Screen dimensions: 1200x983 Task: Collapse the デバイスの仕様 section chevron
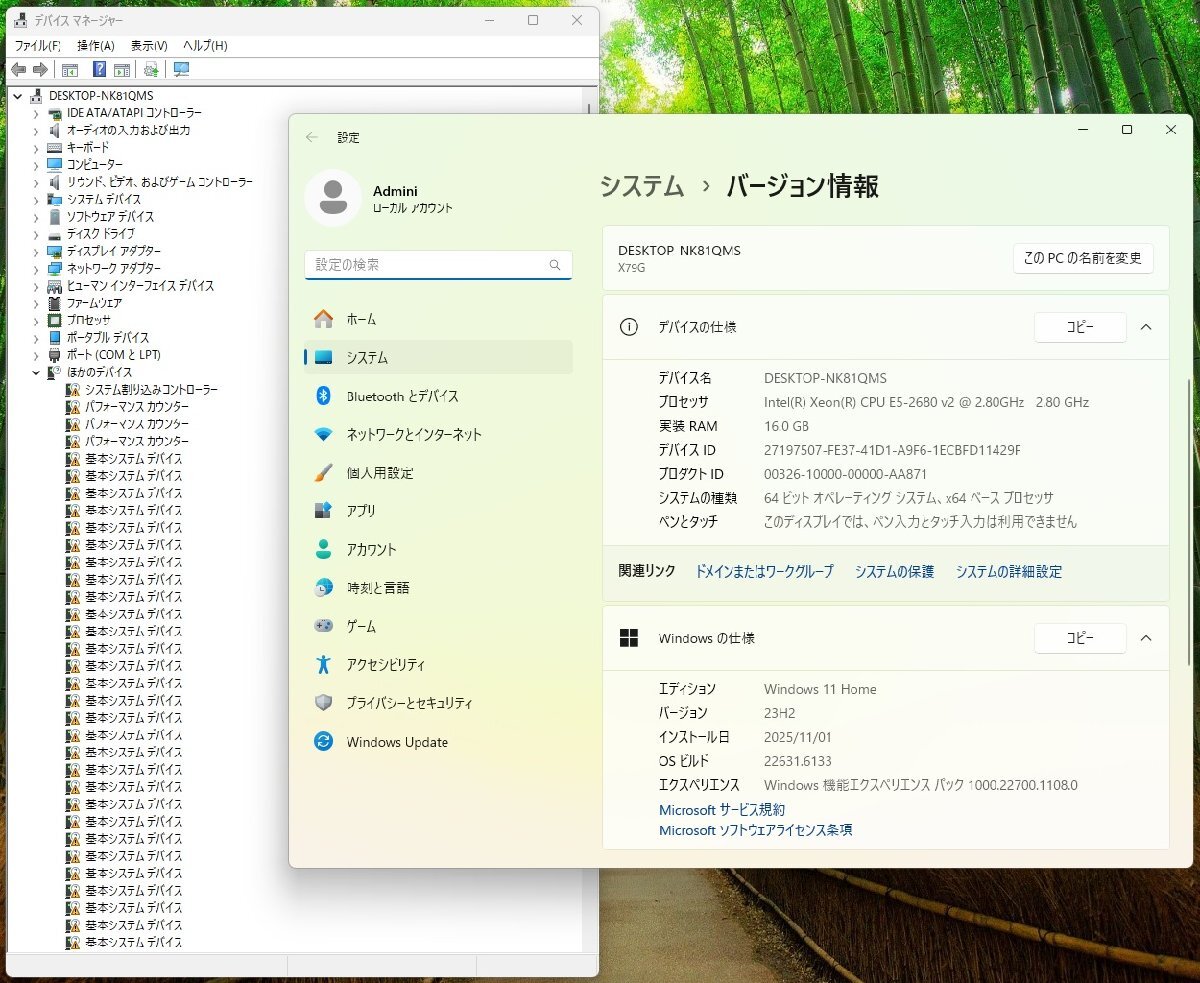tap(1146, 327)
